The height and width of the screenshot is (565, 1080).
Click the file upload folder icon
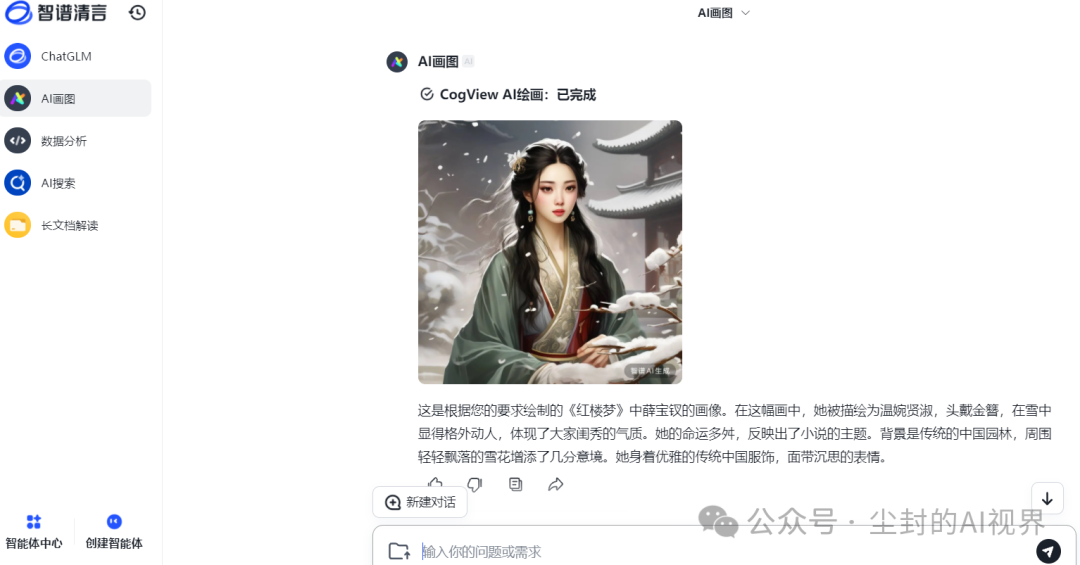click(399, 551)
